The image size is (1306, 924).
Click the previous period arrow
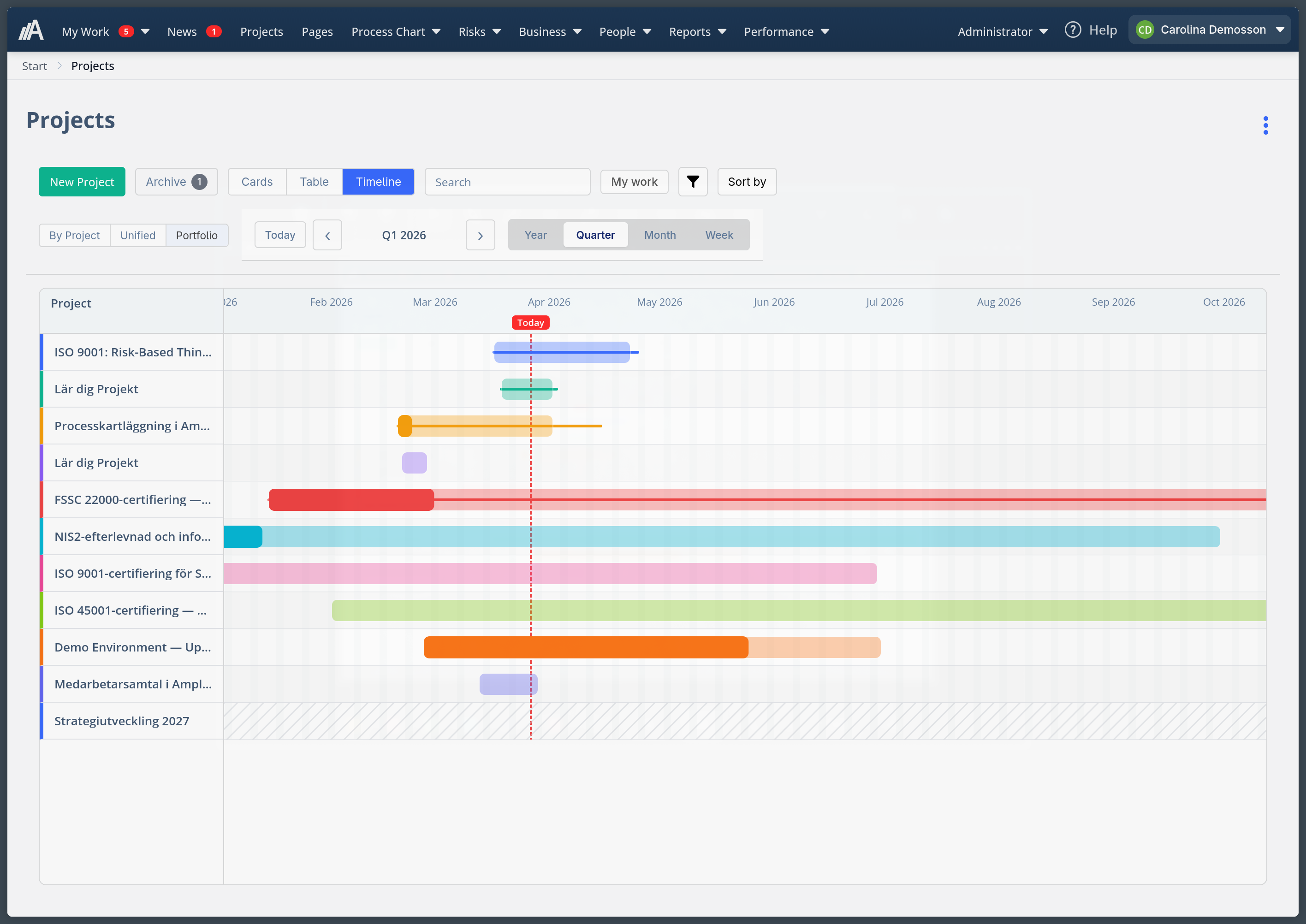(x=327, y=234)
